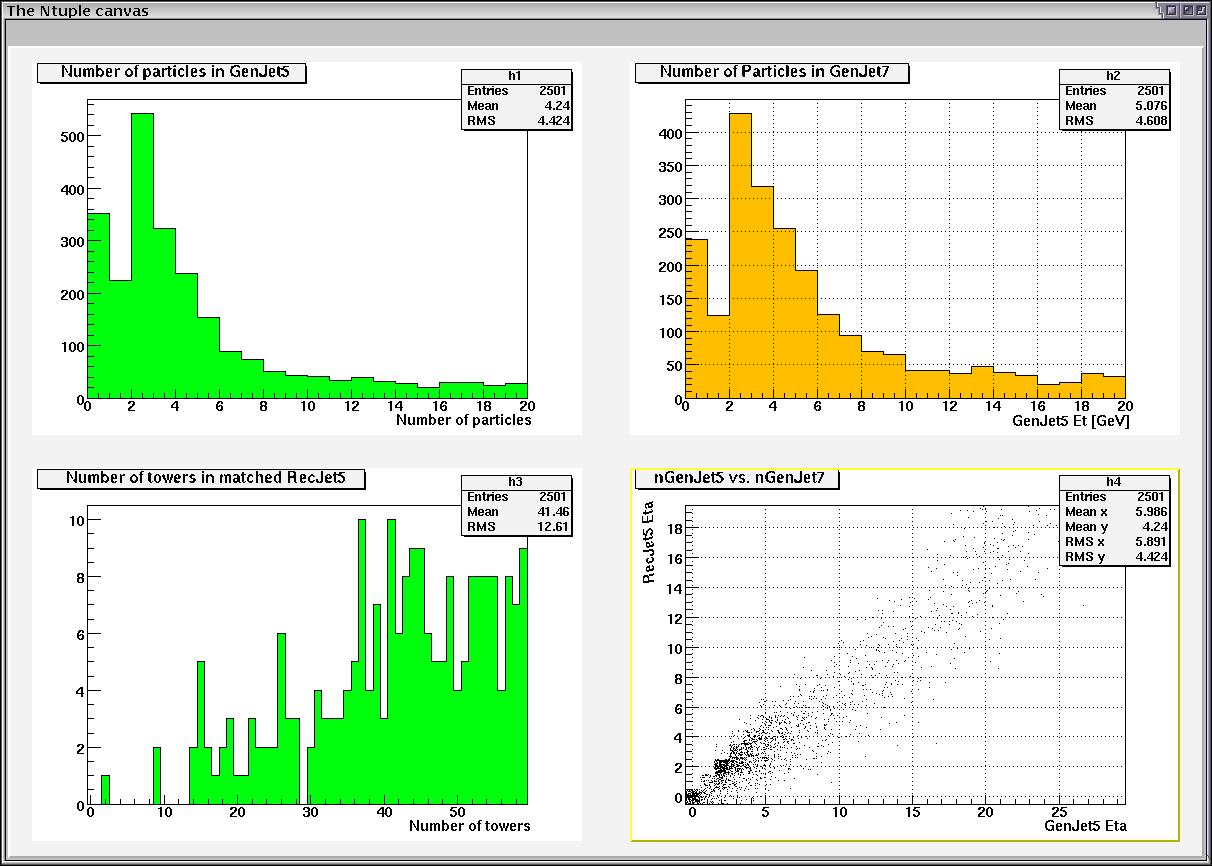
Task: Select the "nGenJet5 vs. nGenJet7" plot title
Action: 738,478
